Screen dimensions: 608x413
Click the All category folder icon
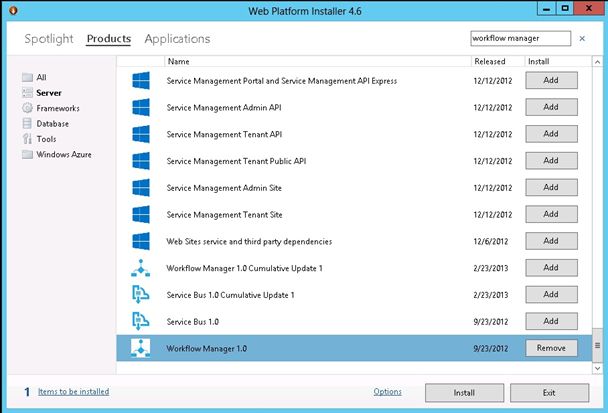pyautogui.click(x=27, y=77)
